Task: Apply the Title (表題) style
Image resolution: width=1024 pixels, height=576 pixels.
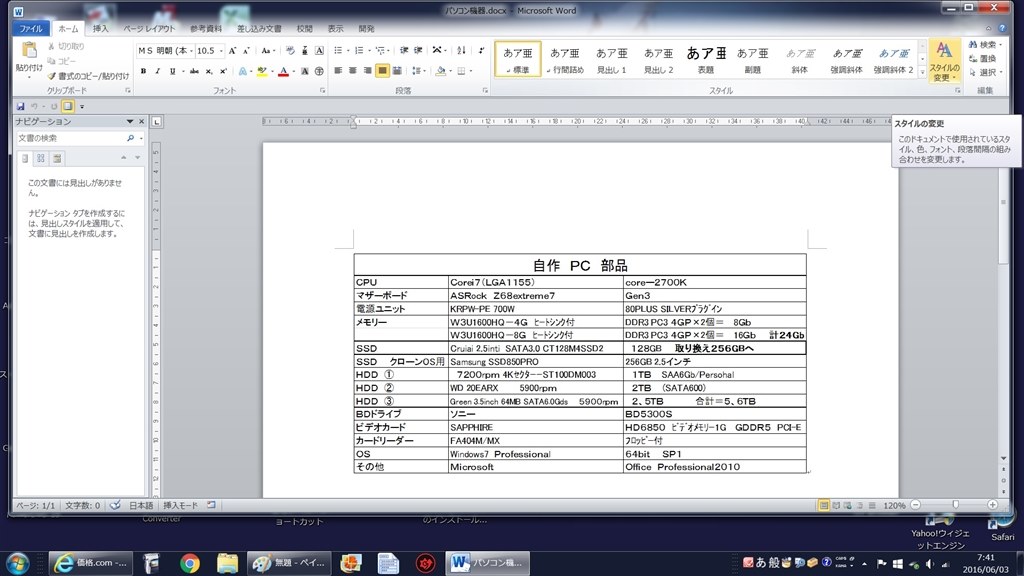Action: click(x=706, y=59)
